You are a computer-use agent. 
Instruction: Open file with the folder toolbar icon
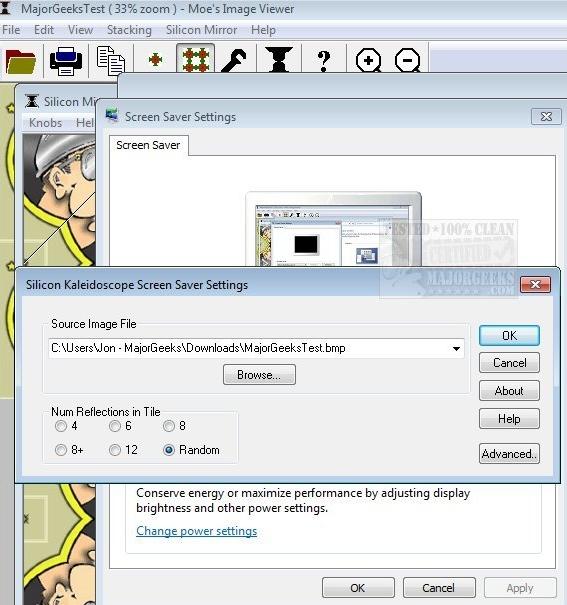[21, 61]
